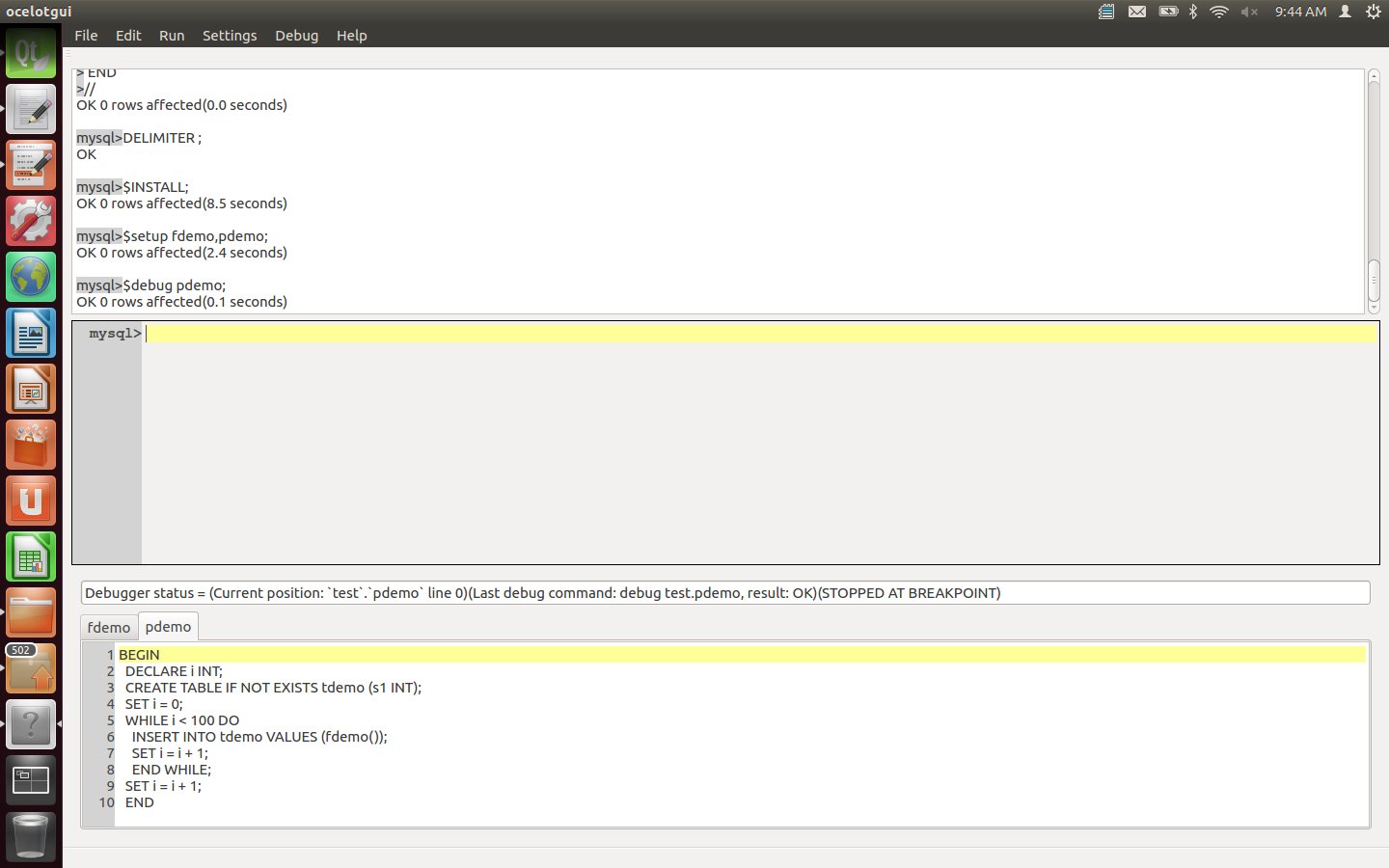Open the Qt Creator launcher icon

coord(31,53)
